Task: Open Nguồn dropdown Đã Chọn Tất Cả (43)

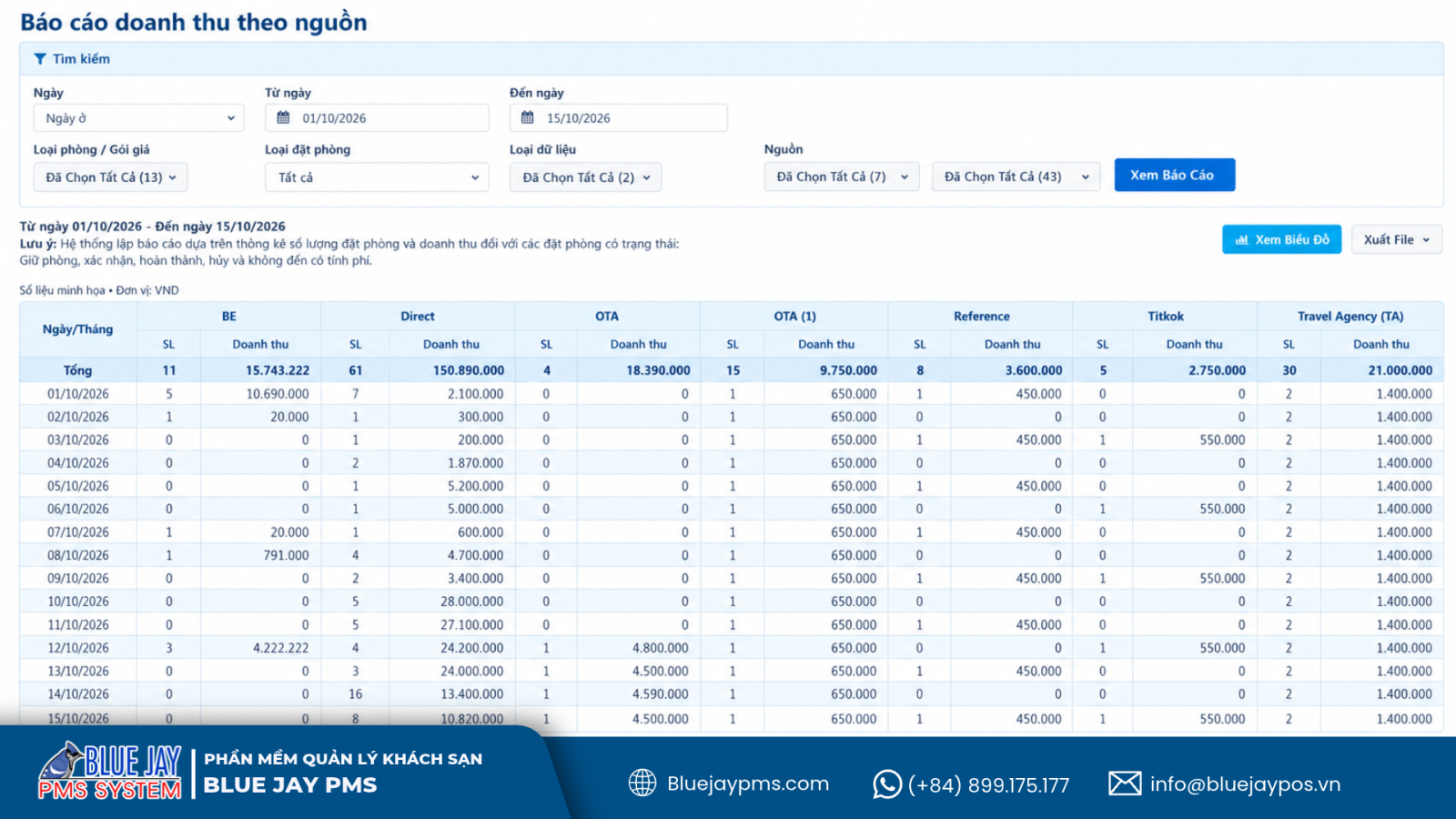Action: [1016, 177]
